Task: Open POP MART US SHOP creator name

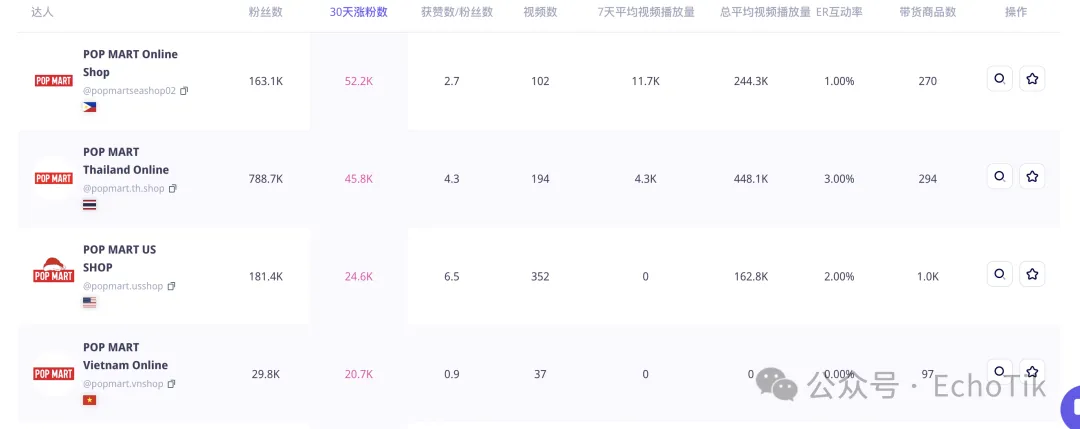Action: coord(120,258)
